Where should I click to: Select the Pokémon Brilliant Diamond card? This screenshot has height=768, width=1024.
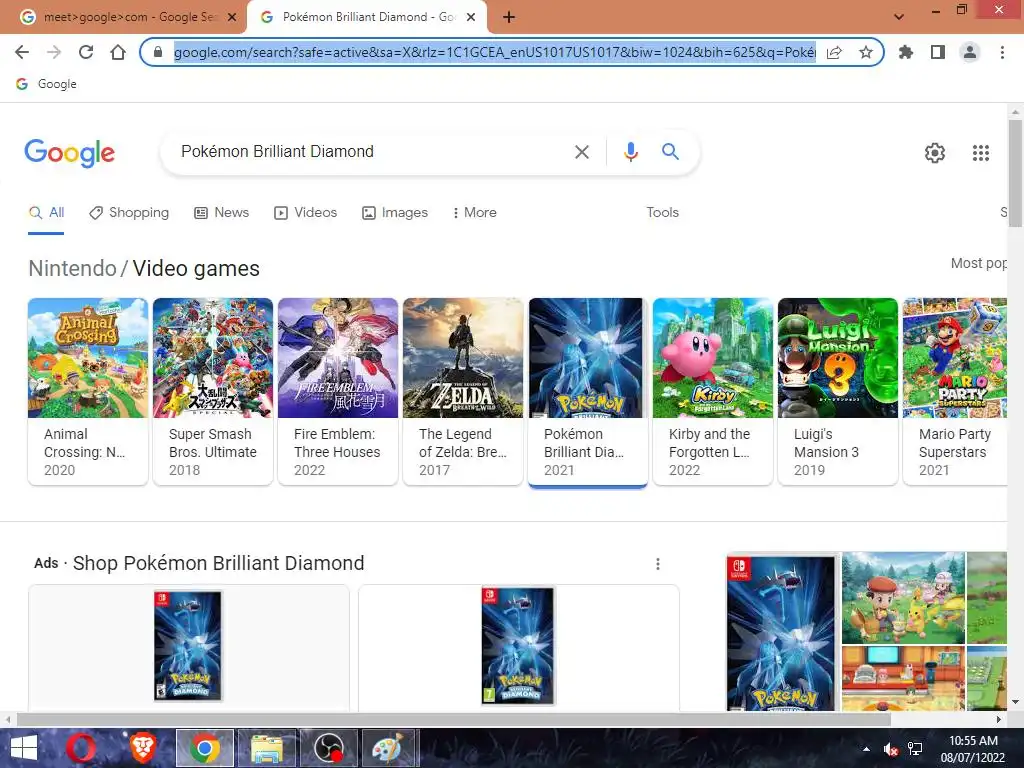(x=588, y=391)
